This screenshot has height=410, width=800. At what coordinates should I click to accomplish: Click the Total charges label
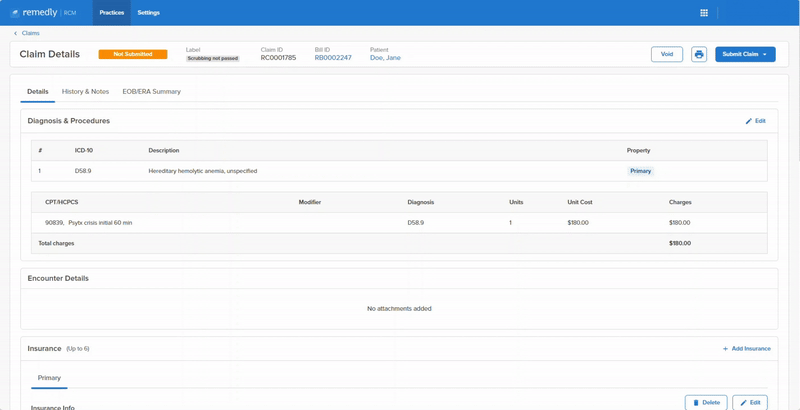point(56,243)
